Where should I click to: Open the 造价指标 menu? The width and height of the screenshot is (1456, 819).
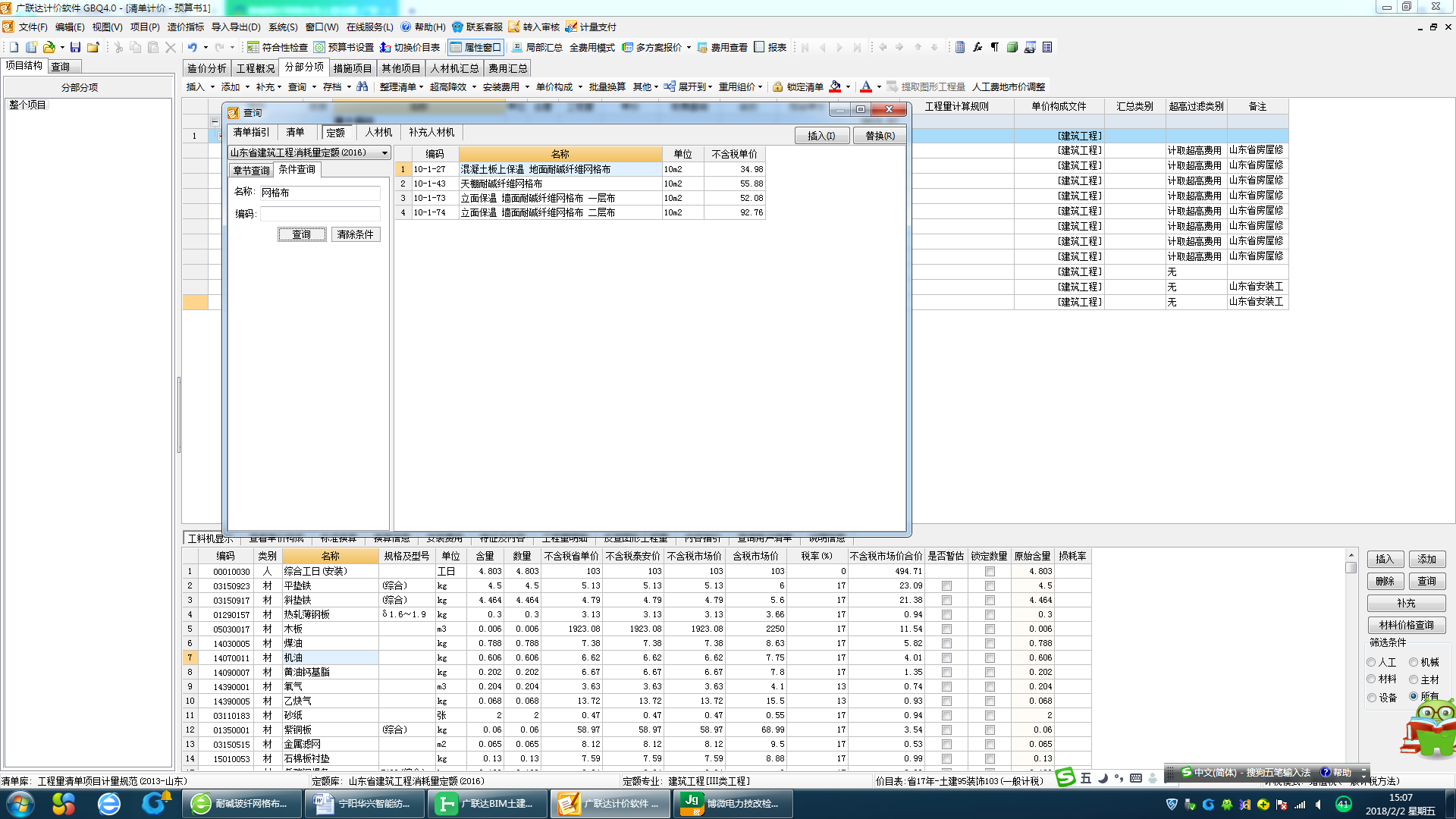point(186,27)
